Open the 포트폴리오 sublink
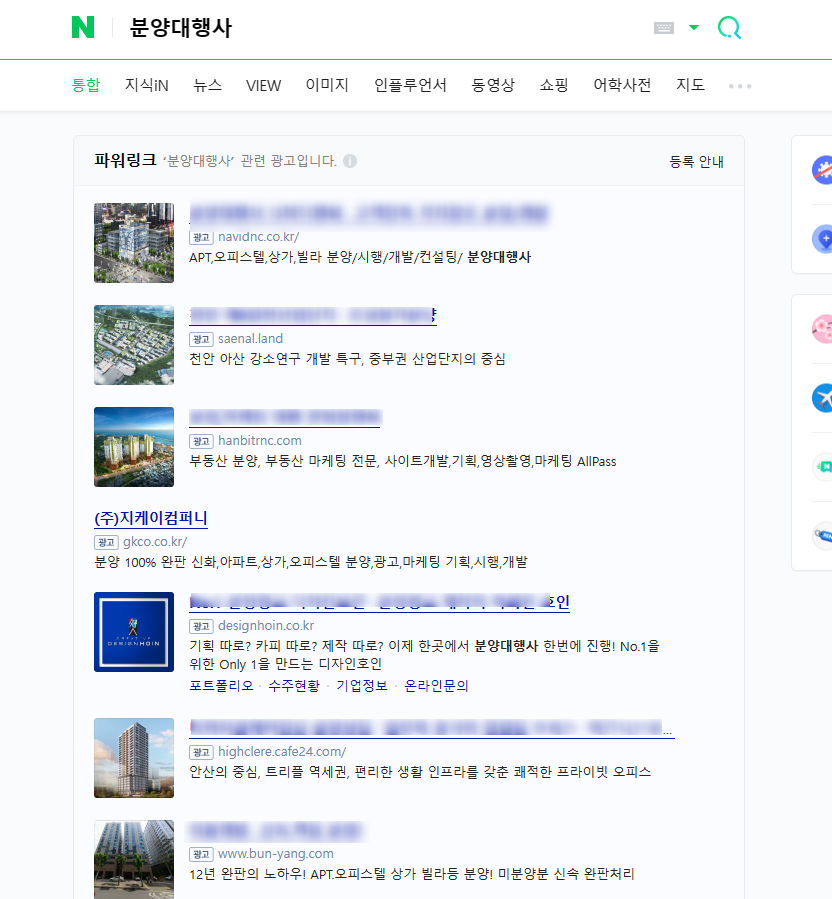The width and height of the screenshot is (832, 899). [x=221, y=686]
